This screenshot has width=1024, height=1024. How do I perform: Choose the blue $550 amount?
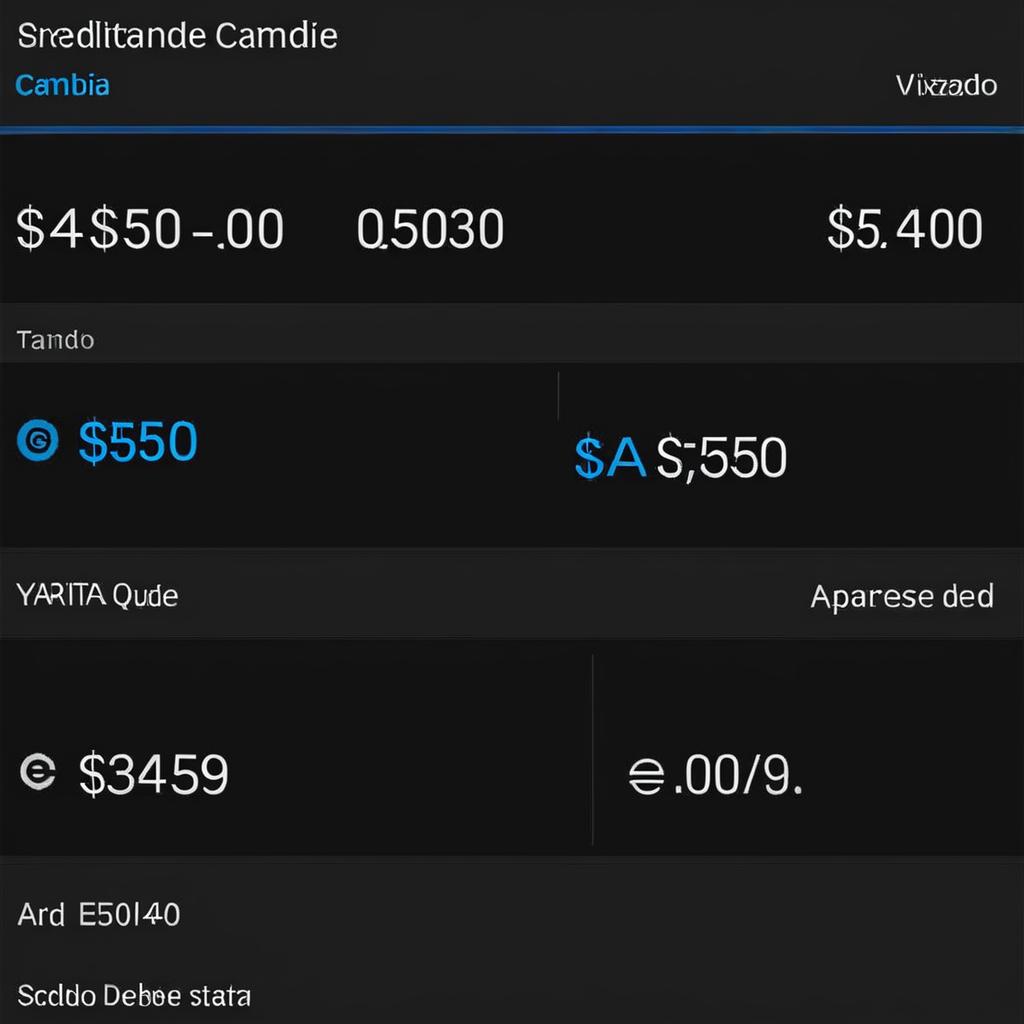pos(138,441)
